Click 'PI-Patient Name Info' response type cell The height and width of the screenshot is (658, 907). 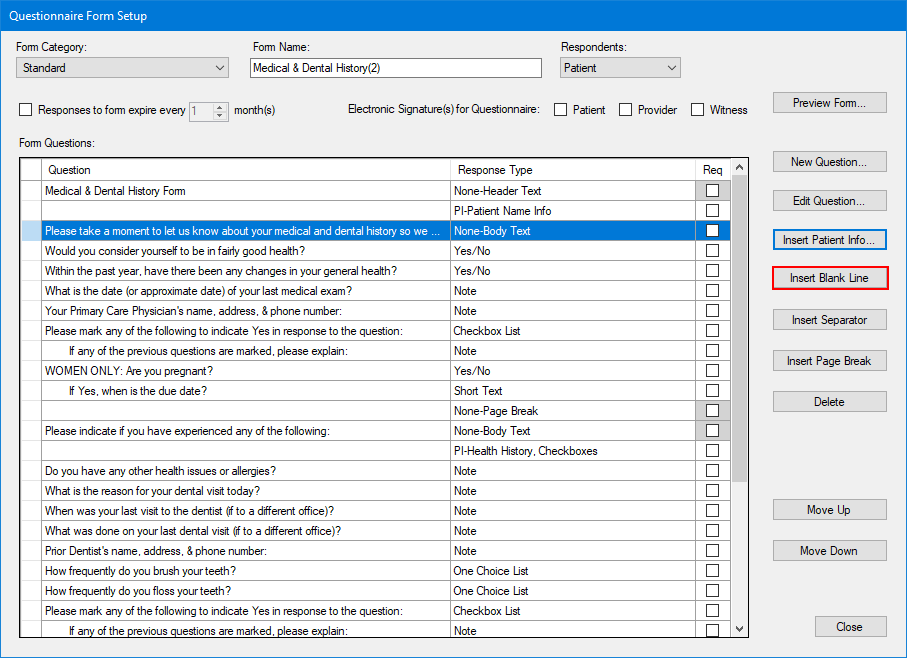point(573,210)
